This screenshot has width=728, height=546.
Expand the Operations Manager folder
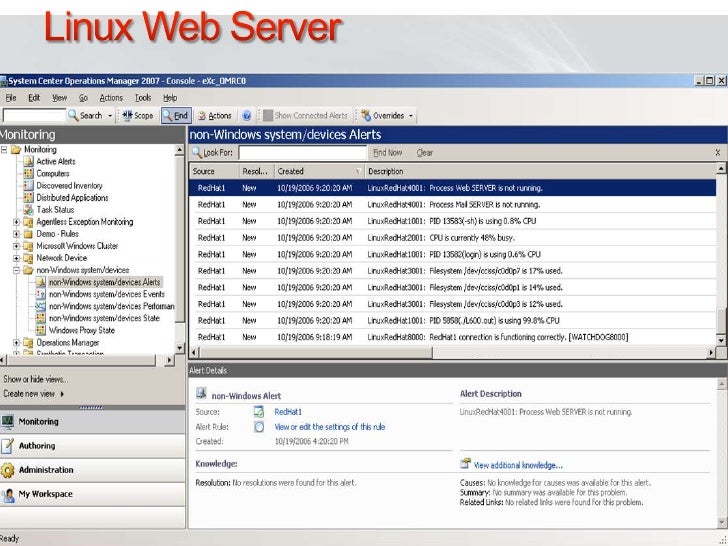click(x=16, y=343)
